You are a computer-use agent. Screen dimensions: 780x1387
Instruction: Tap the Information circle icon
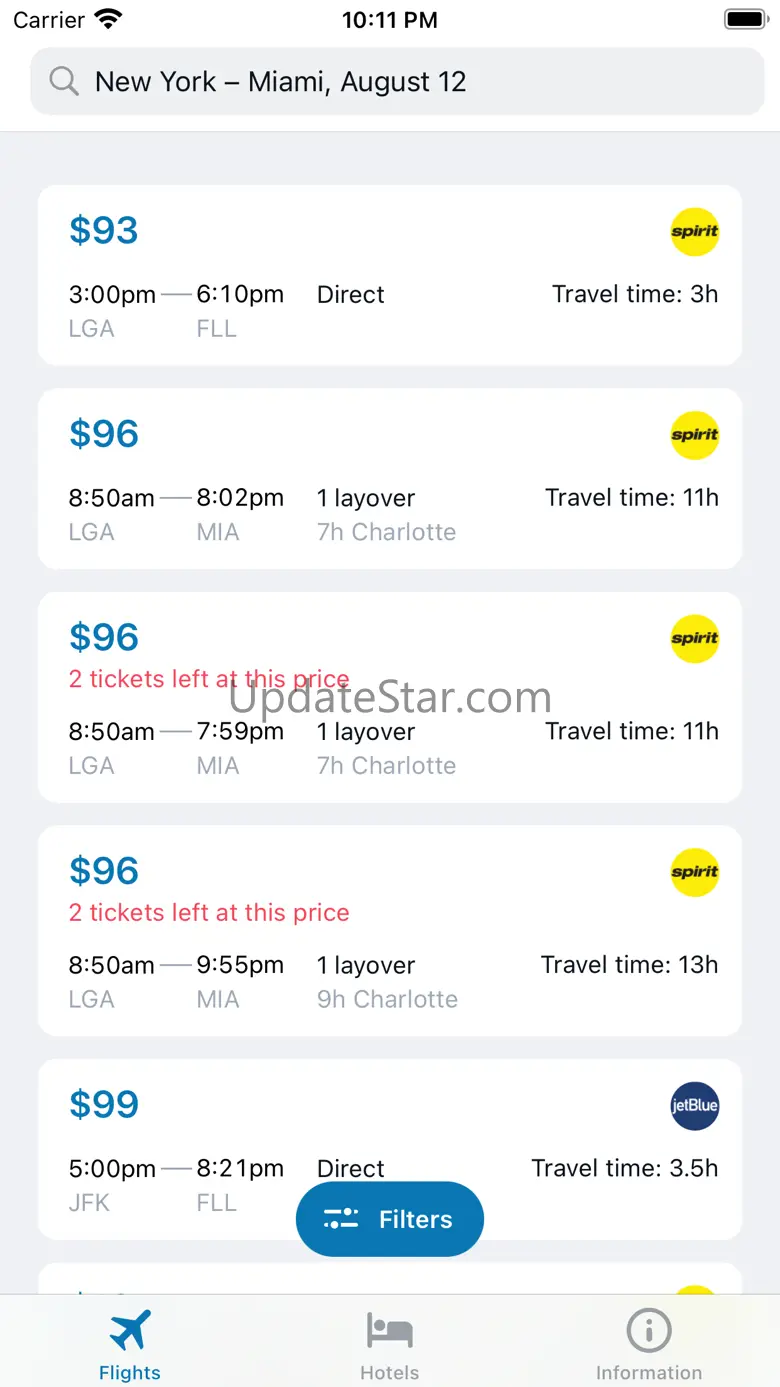(648, 1331)
